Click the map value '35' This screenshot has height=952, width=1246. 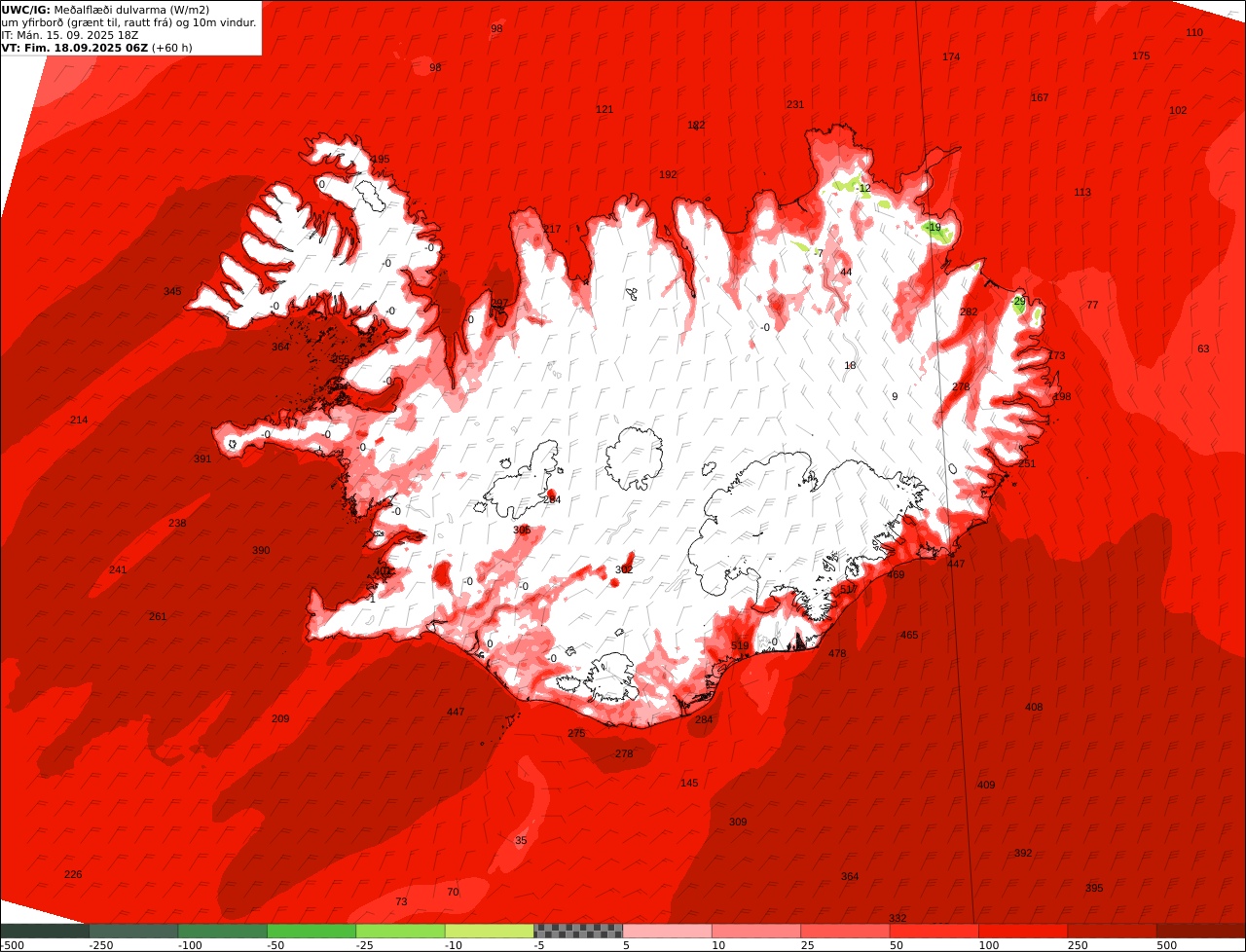(x=521, y=840)
